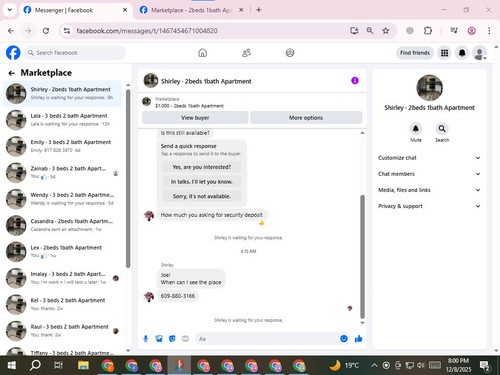Open the Facebook menu grid icon
This screenshot has width=500, height=375.
tap(444, 53)
